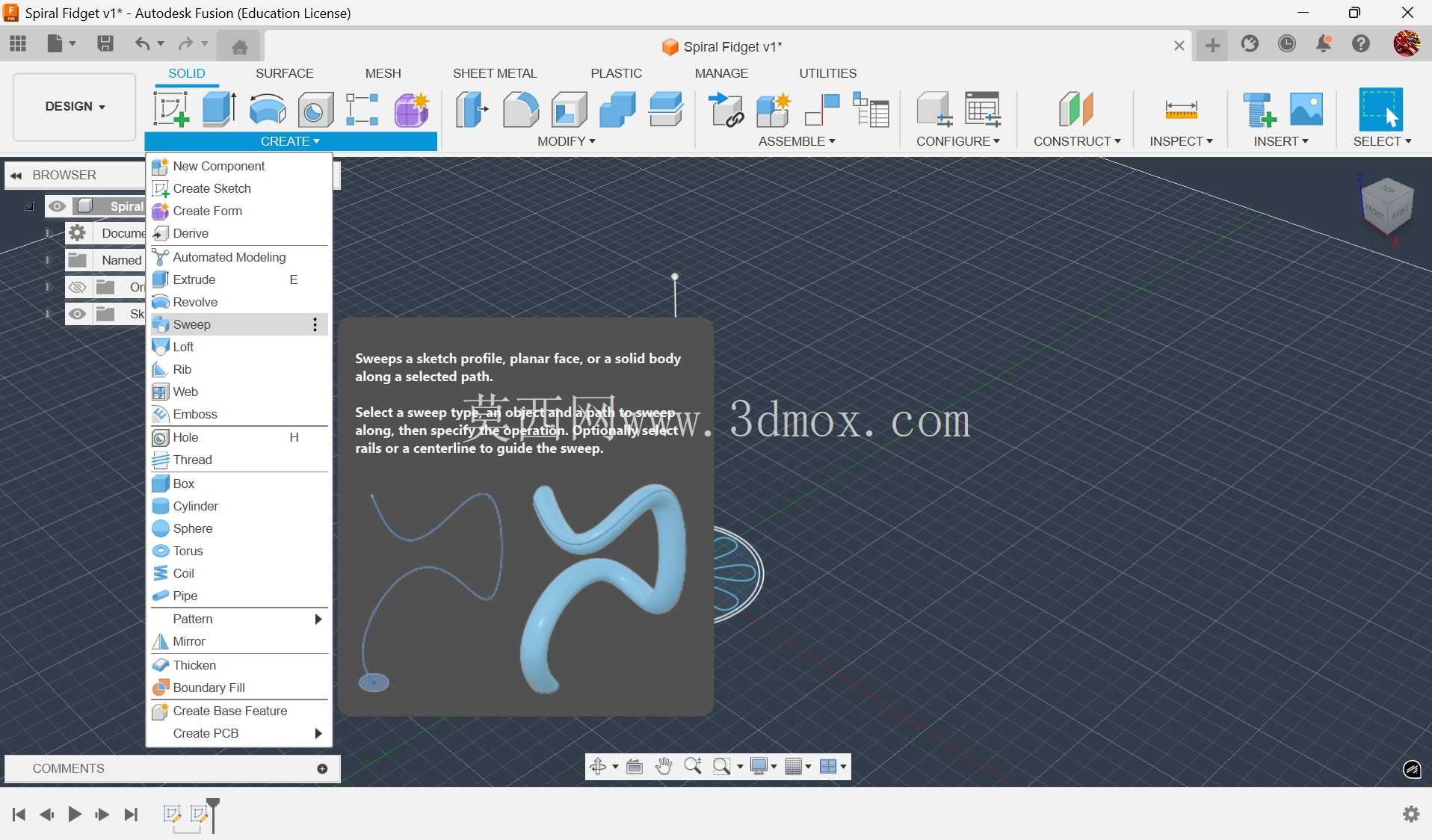Open the Job Status clock icon
Screen dimensions: 1432x840
1287,44
